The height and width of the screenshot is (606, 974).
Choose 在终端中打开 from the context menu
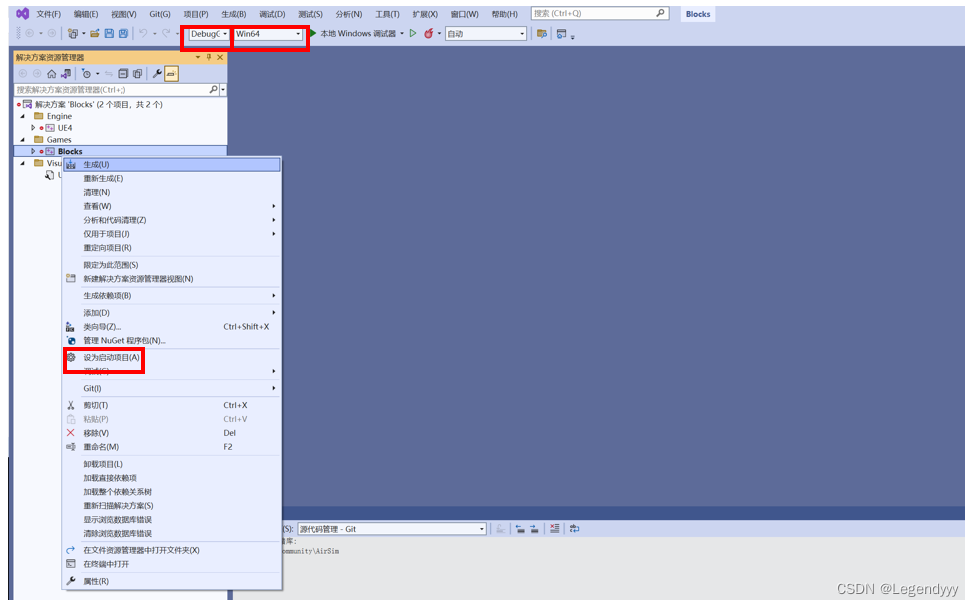(172, 564)
